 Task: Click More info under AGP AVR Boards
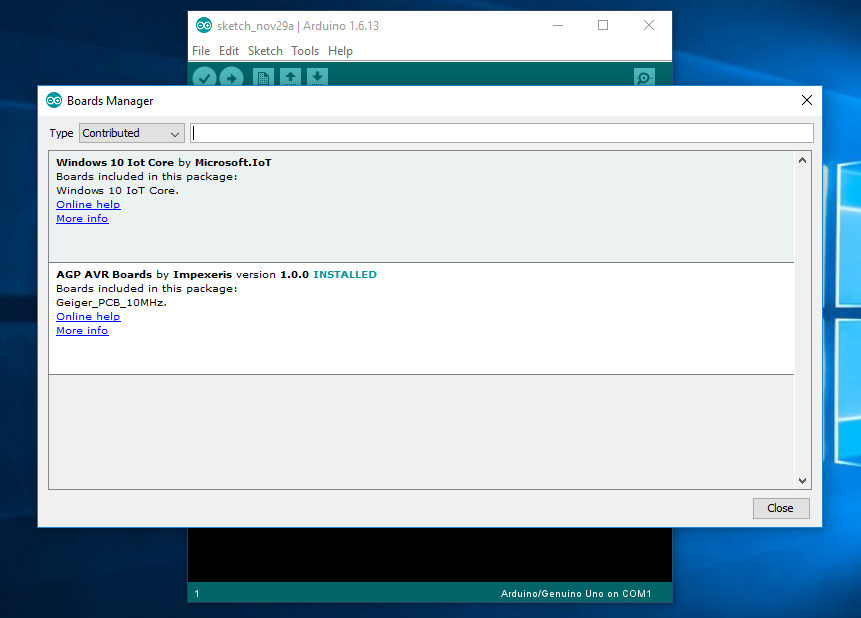coord(82,331)
